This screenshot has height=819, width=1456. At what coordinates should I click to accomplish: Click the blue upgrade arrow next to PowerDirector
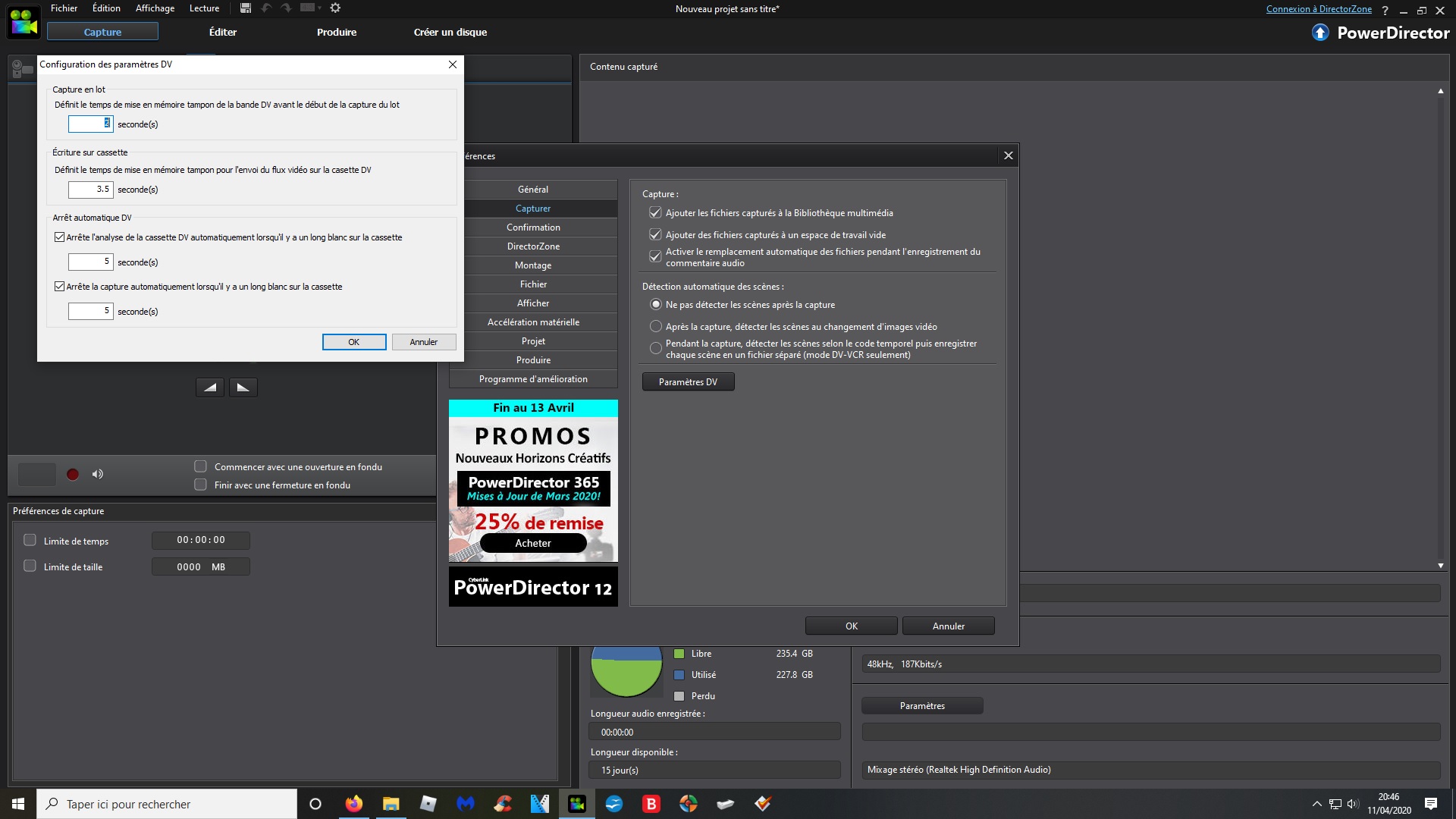1320,33
